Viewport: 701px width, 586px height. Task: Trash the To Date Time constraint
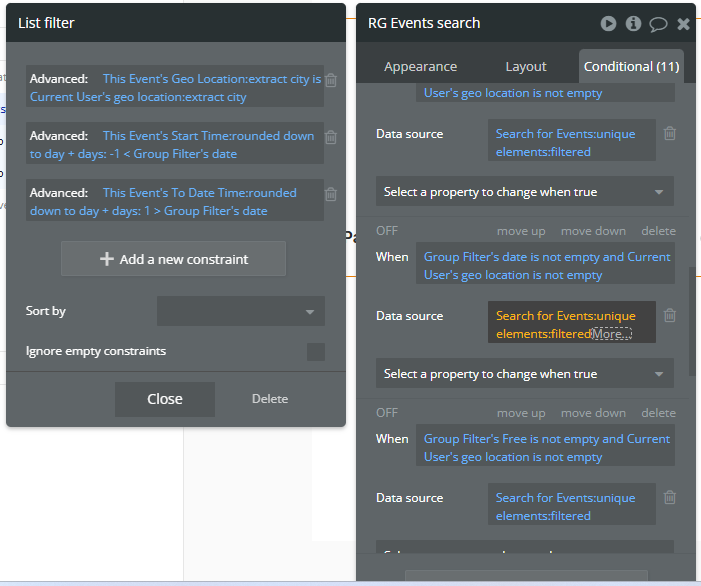[331, 194]
